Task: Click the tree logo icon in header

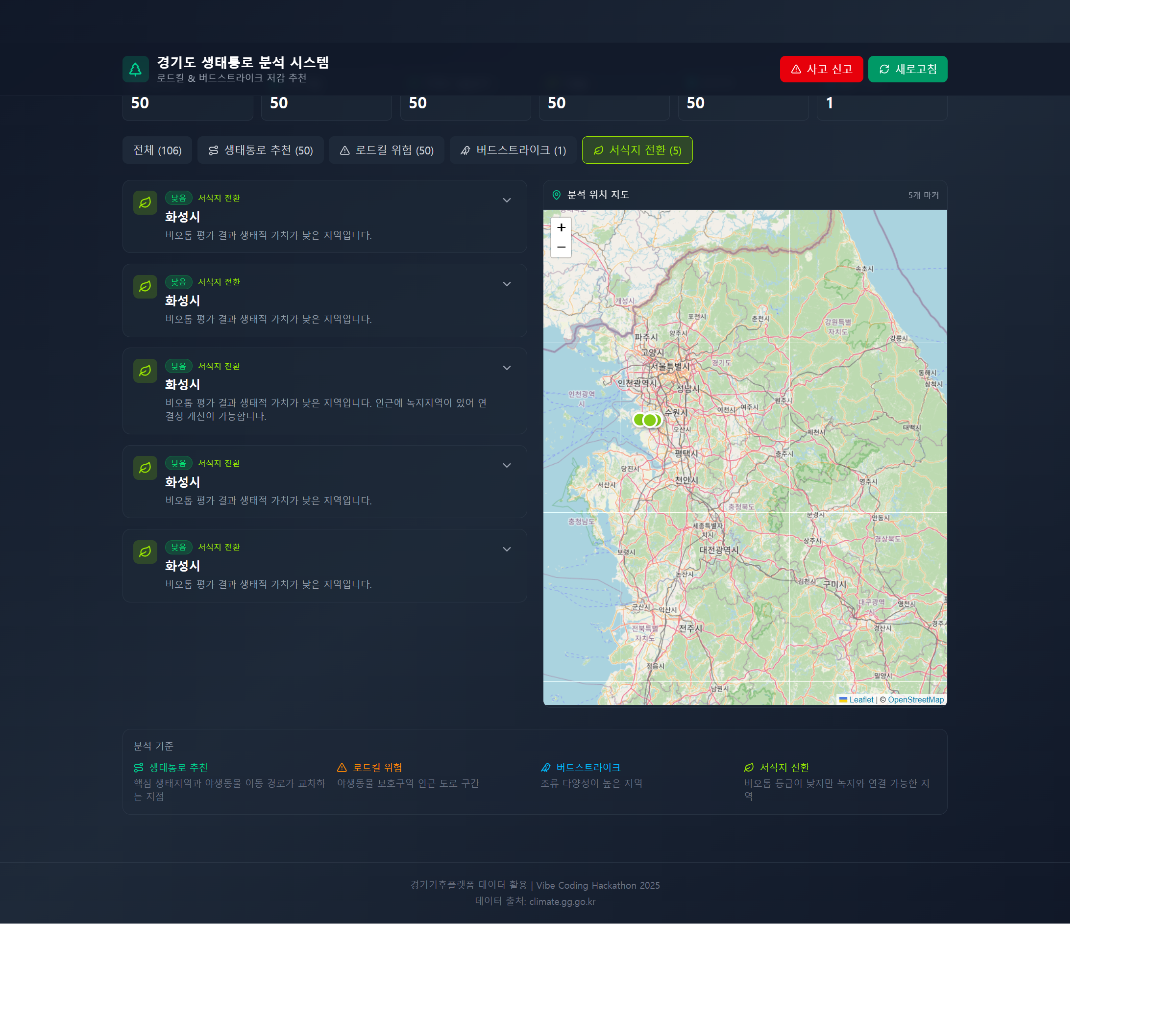Action: [136, 69]
